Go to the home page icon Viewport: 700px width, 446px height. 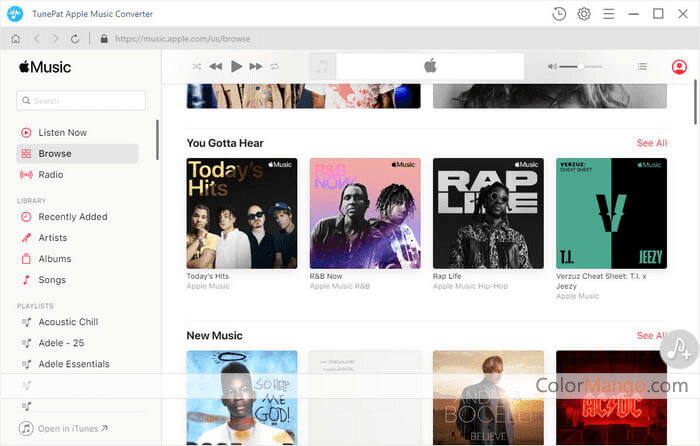click(x=16, y=39)
